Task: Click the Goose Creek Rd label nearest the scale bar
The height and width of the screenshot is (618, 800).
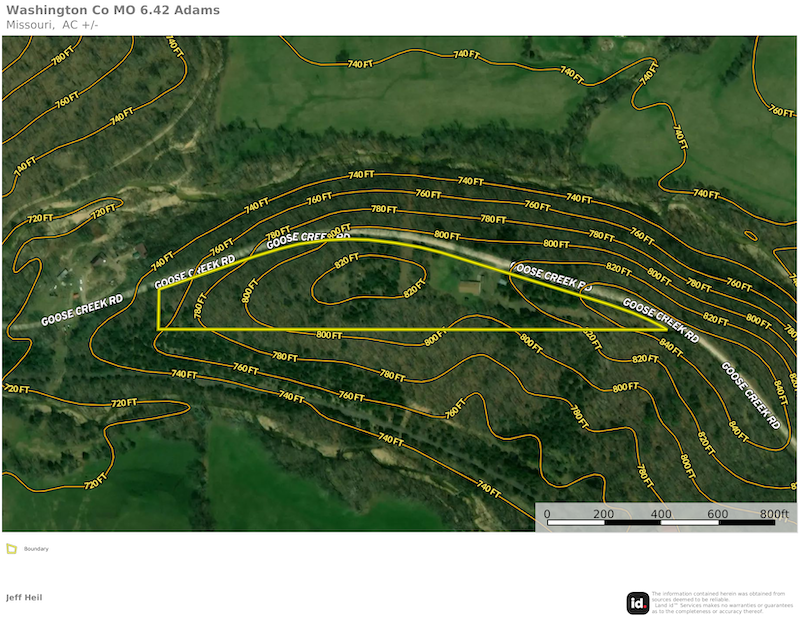Action: [x=750, y=393]
